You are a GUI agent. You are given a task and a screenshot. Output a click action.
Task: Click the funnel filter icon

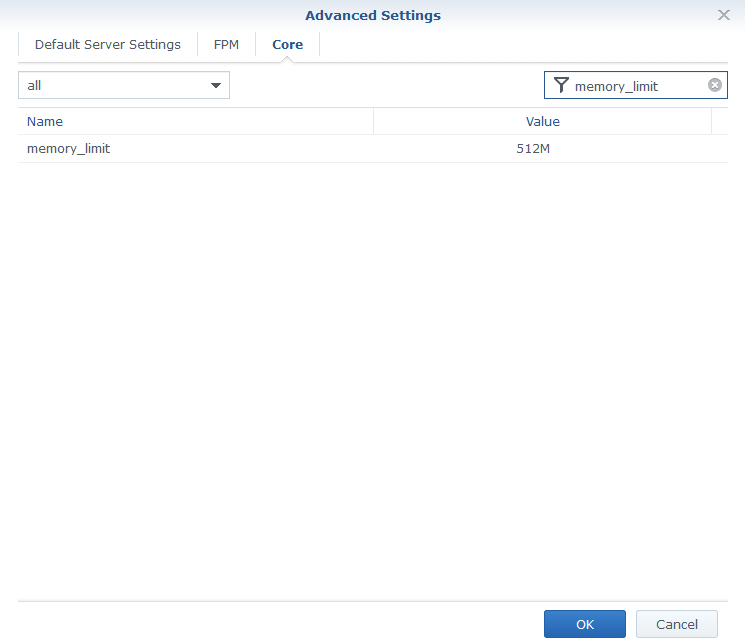tap(561, 86)
